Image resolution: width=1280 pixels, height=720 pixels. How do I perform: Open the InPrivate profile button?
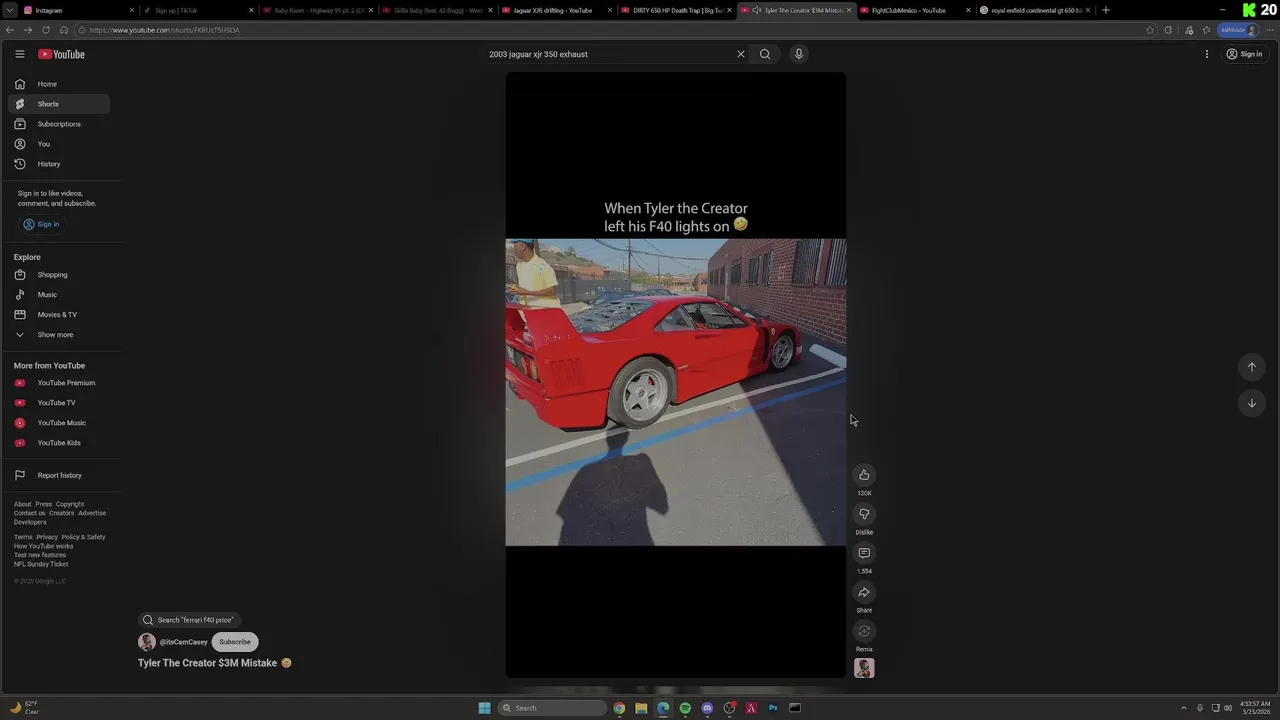(x=1238, y=30)
